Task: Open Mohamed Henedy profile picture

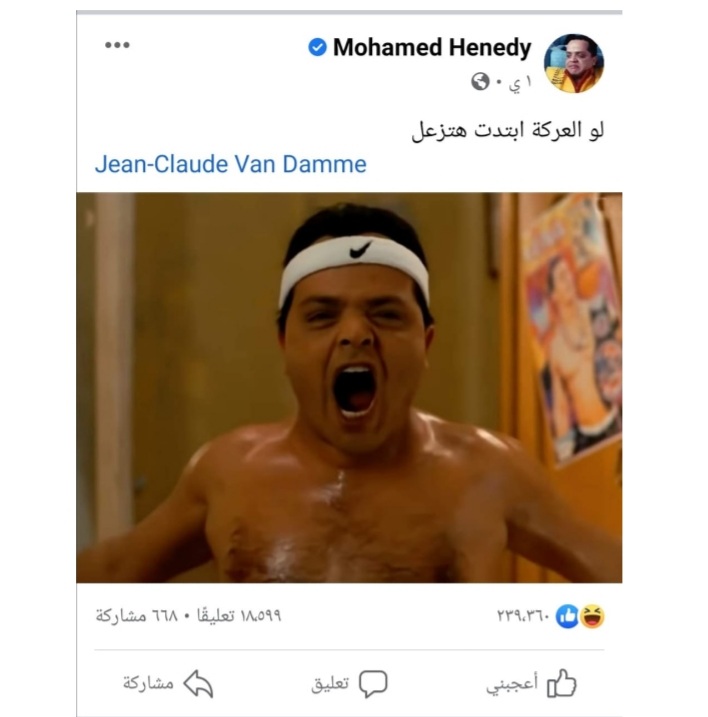Action: [574, 63]
